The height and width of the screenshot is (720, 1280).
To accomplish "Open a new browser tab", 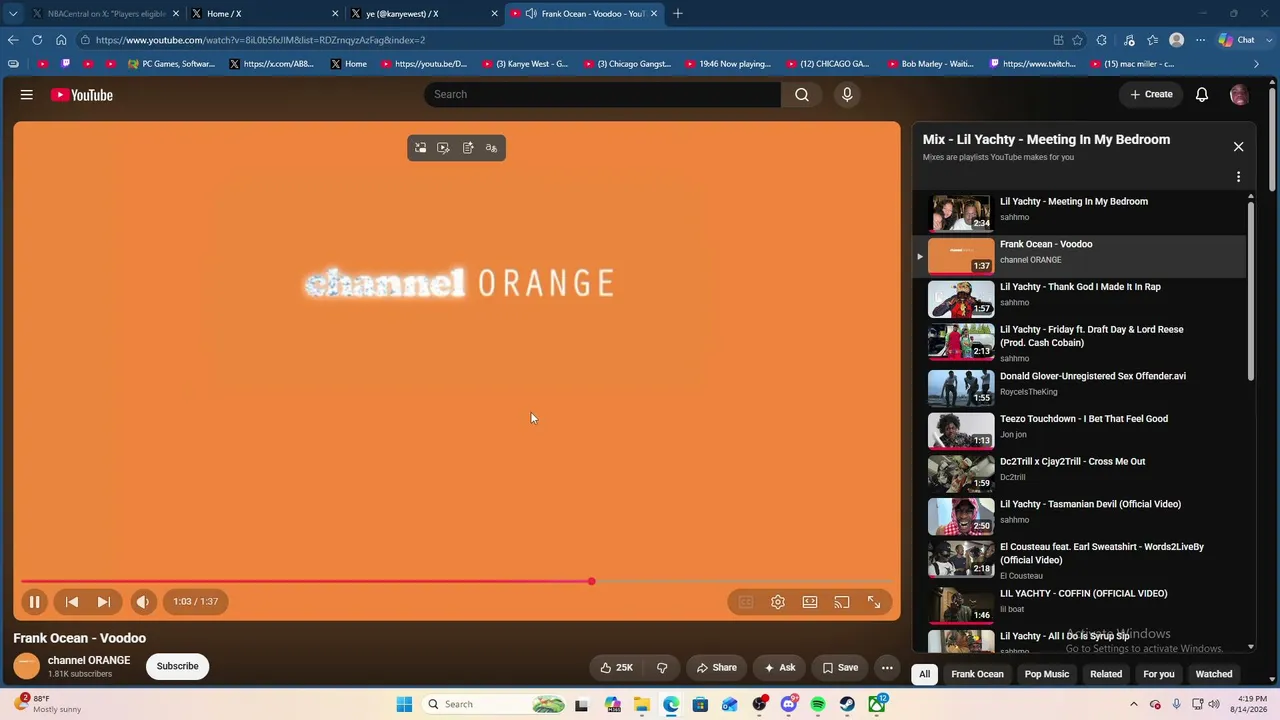I will click(678, 14).
